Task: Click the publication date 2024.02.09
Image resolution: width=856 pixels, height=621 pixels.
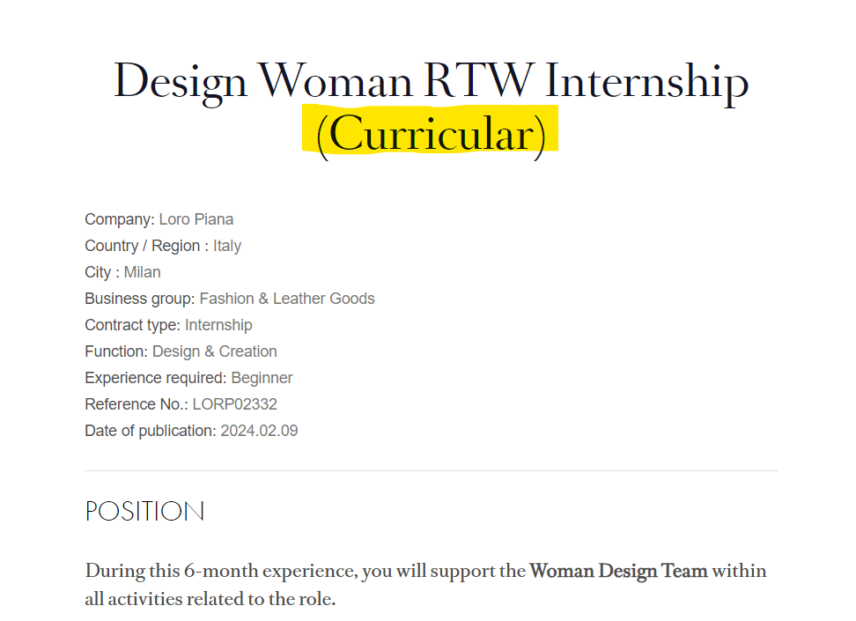Action: (259, 431)
